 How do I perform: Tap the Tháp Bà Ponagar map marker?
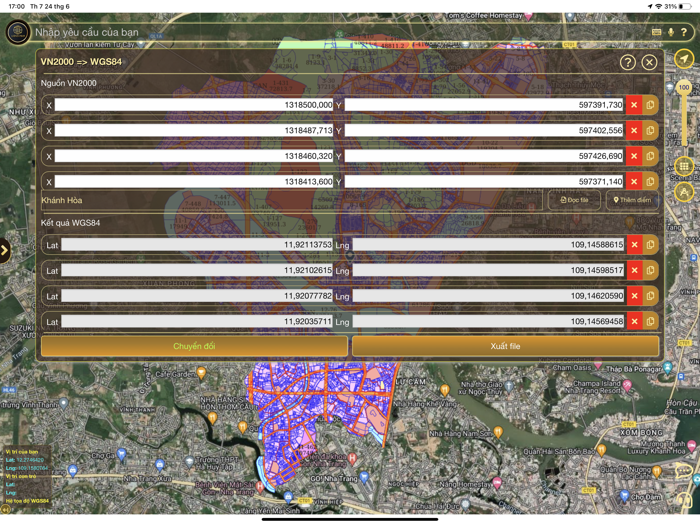(x=667, y=368)
